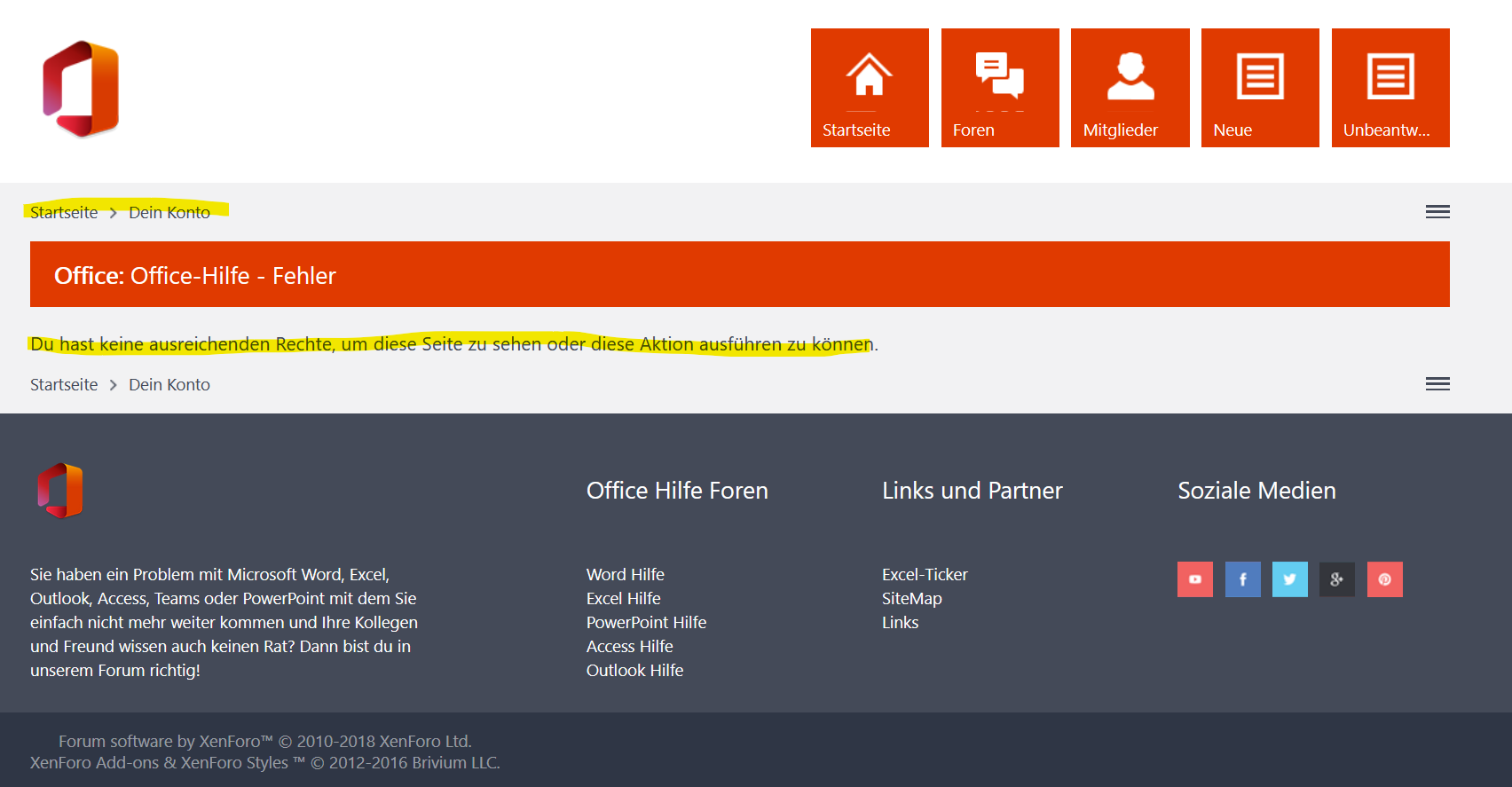Open the Excel Hilfe forum link

[624, 598]
